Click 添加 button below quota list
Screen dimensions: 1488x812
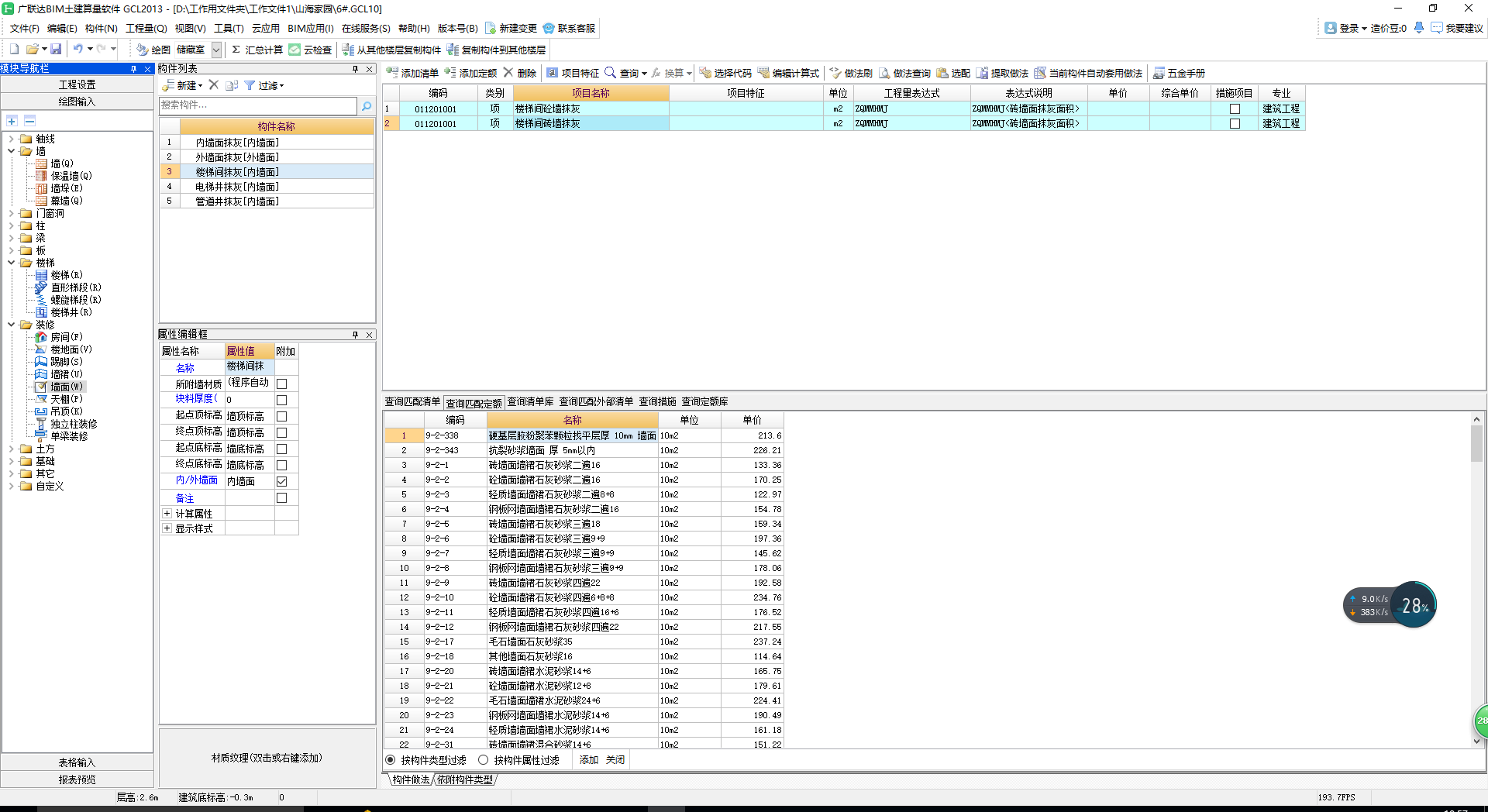pos(588,760)
